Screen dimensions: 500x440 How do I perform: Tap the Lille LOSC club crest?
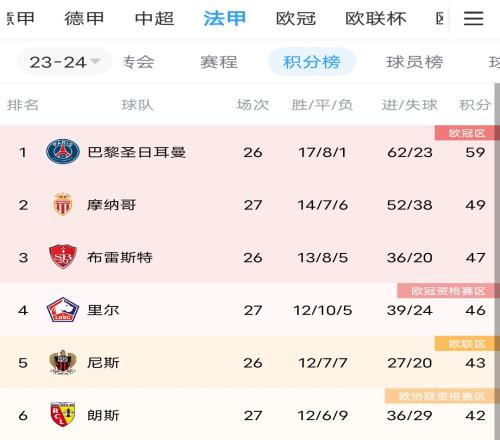(63, 310)
